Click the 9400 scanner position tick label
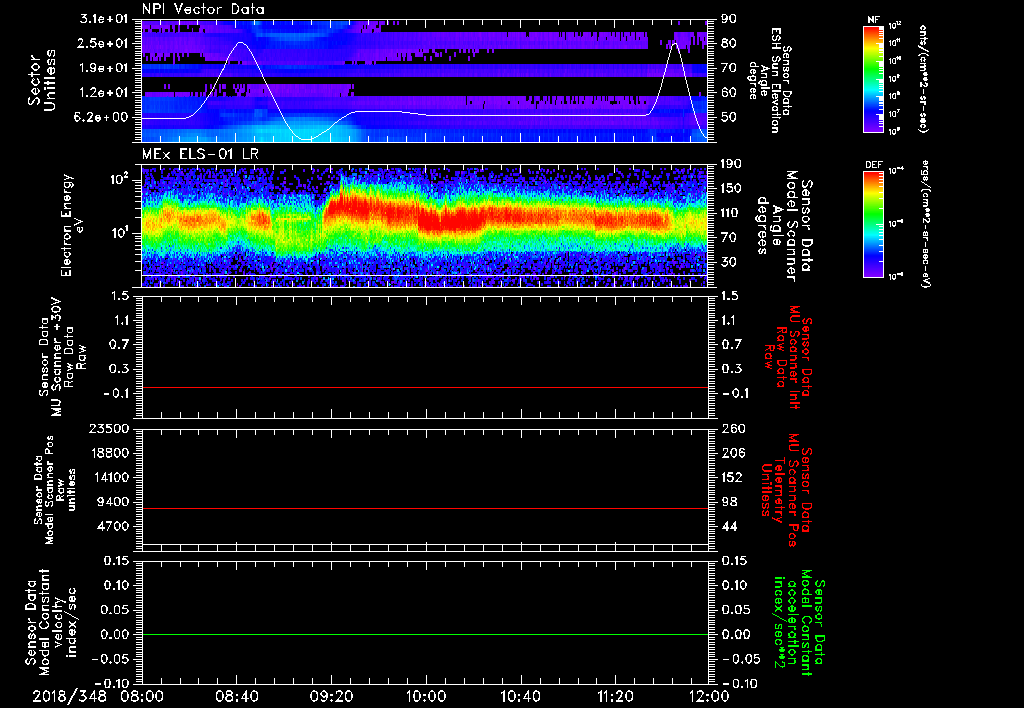This screenshot has height=708, width=1024. (115, 502)
